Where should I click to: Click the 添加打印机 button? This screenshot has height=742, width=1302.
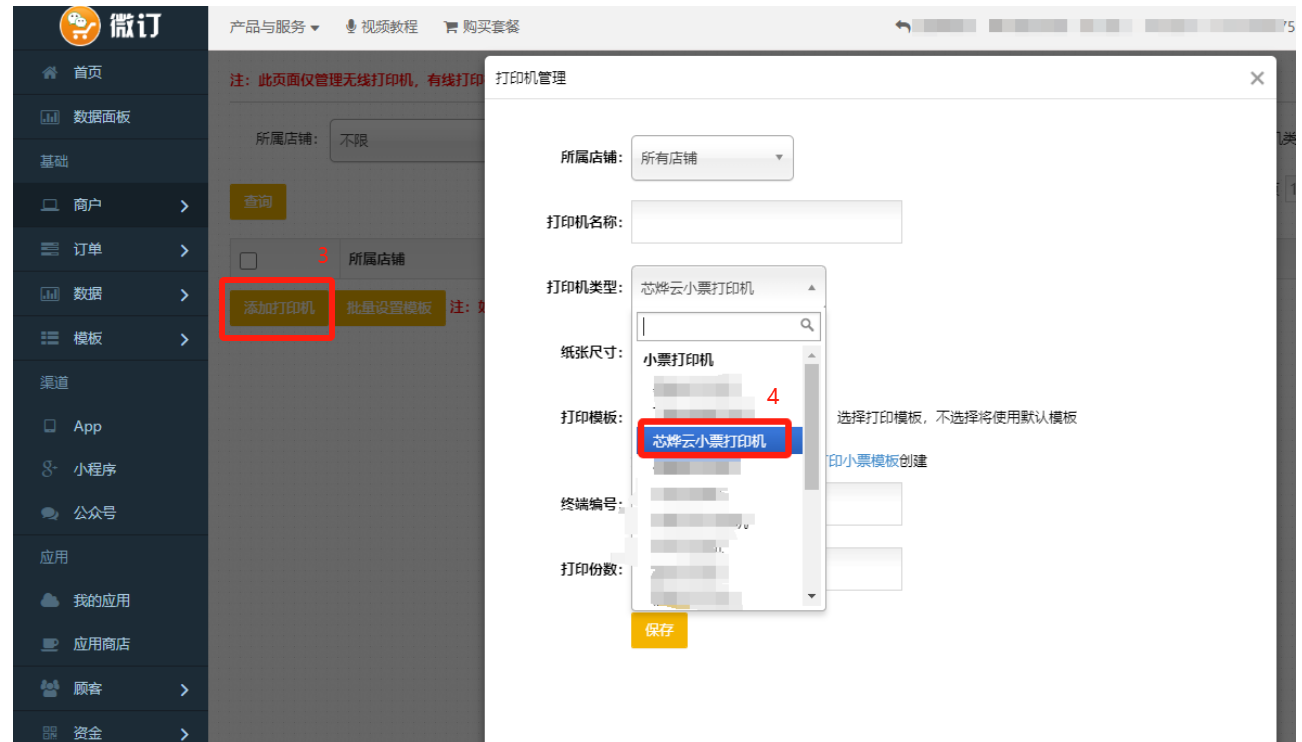tap(279, 308)
